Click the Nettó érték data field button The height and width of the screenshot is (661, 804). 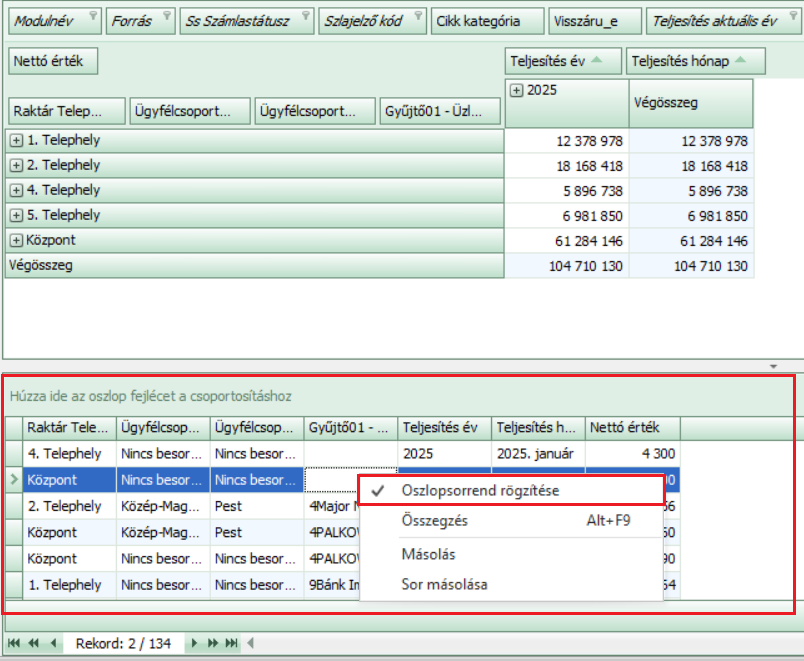click(x=54, y=61)
